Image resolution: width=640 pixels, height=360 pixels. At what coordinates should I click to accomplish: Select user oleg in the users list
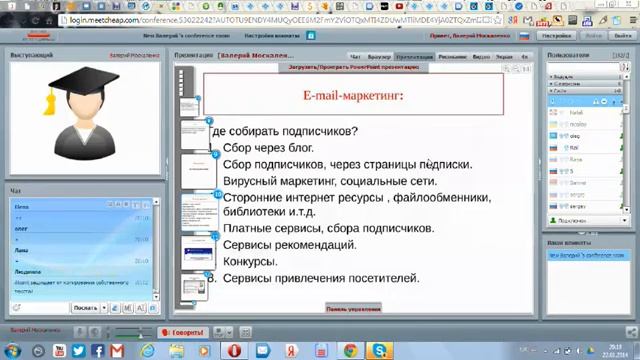point(585,136)
